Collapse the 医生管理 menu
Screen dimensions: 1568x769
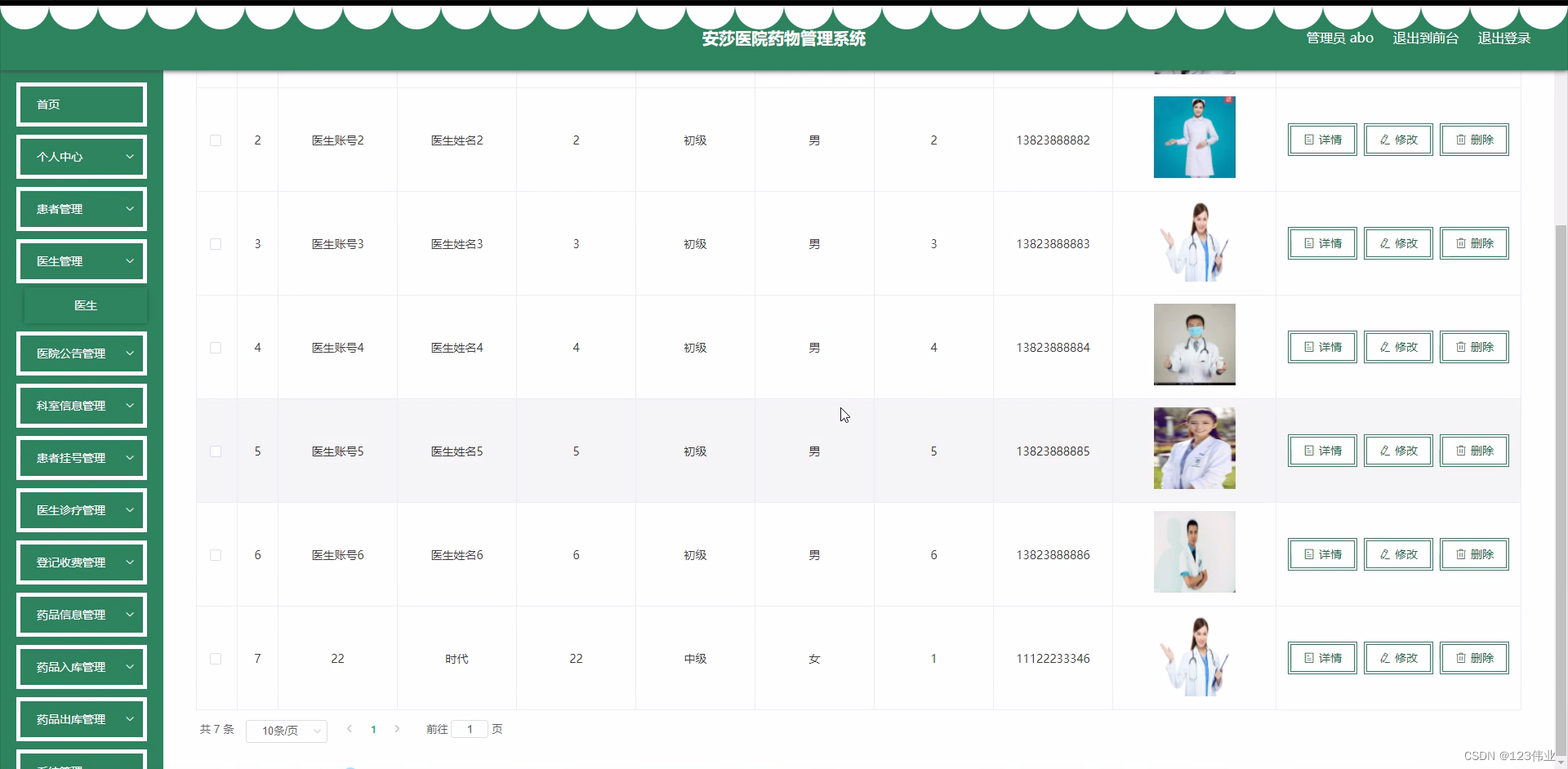click(x=81, y=260)
